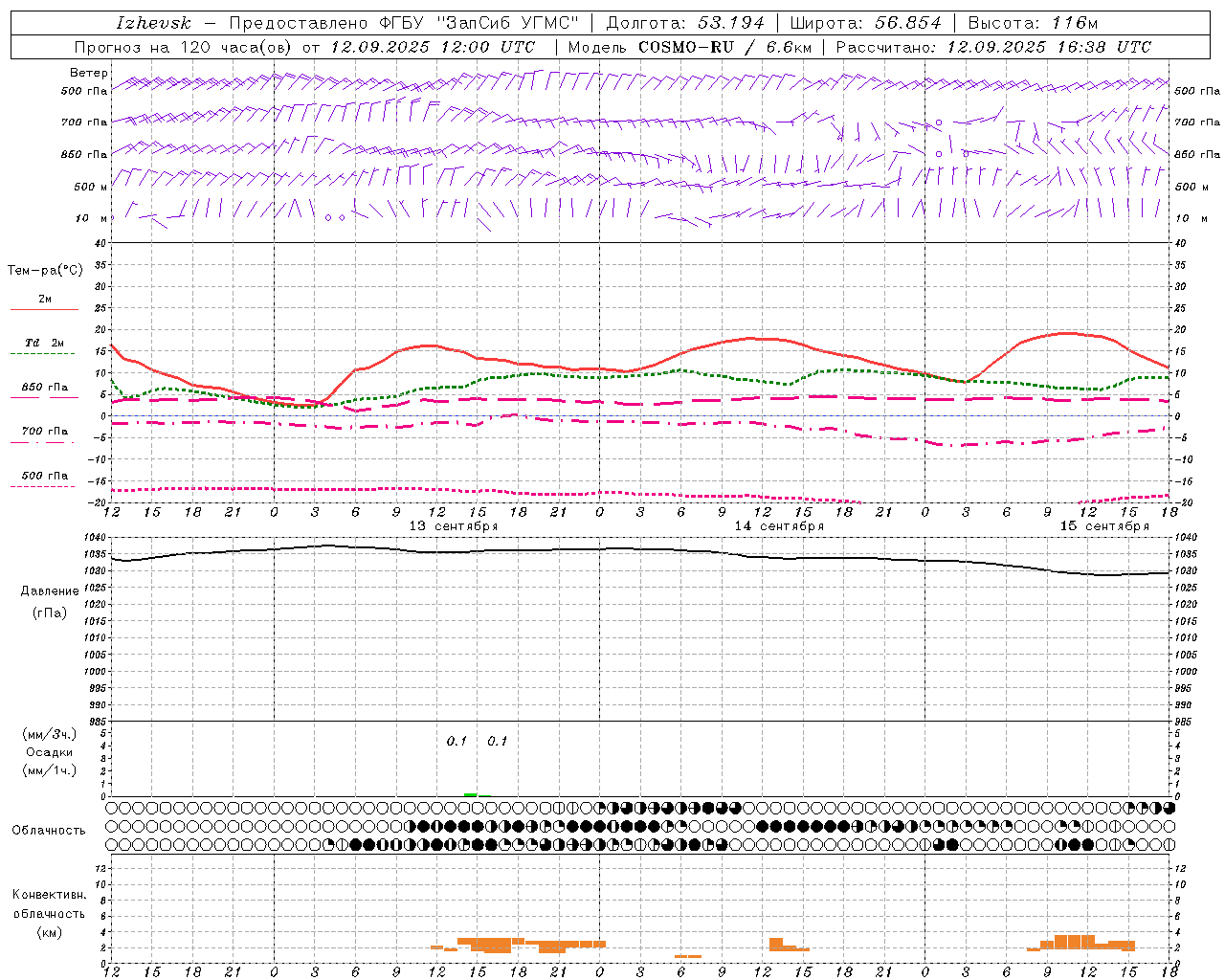Click the red line sample under "2м" legend
The width and height of the screenshot is (1225, 980).
(44, 310)
